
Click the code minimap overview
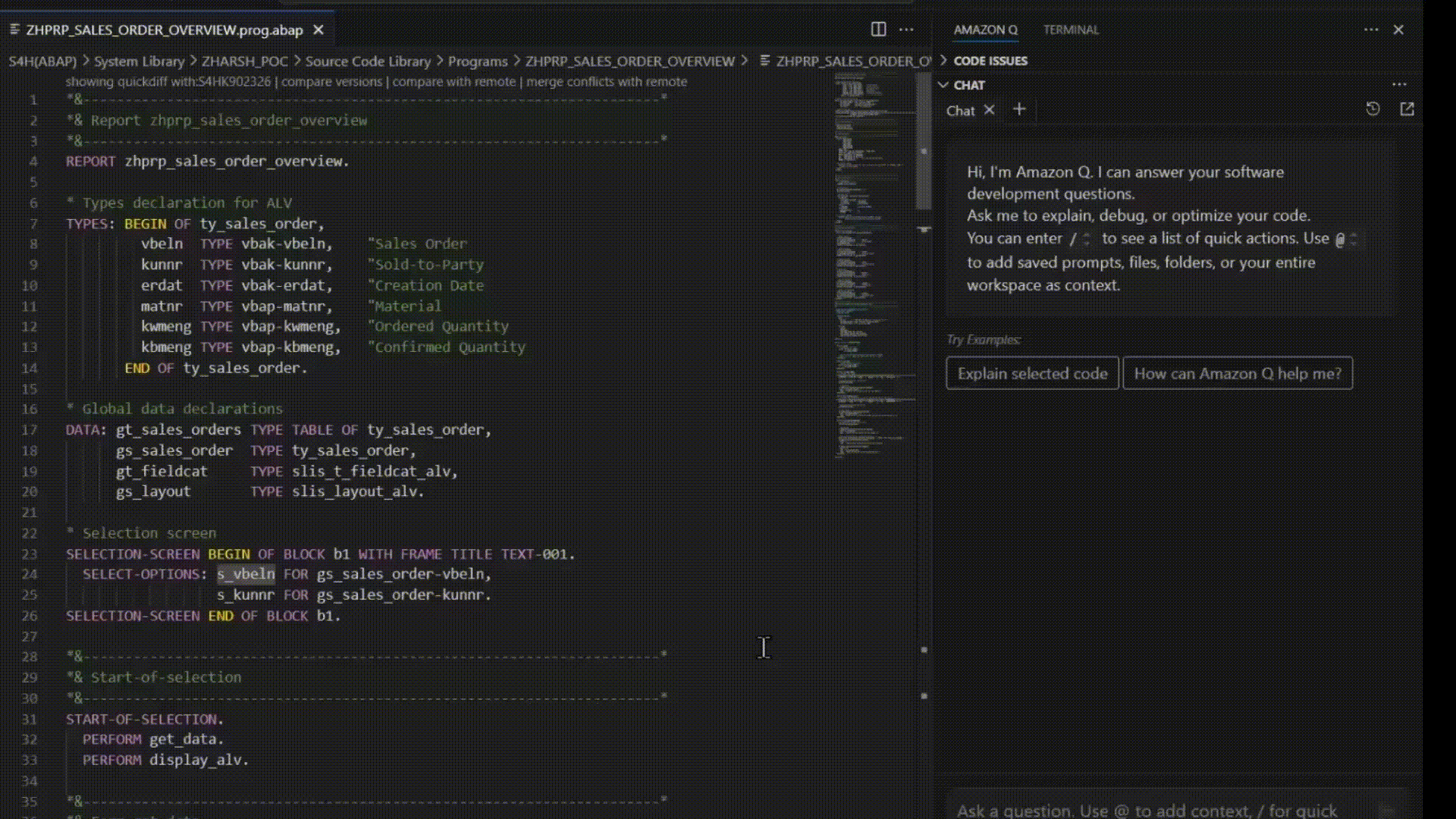click(872, 265)
